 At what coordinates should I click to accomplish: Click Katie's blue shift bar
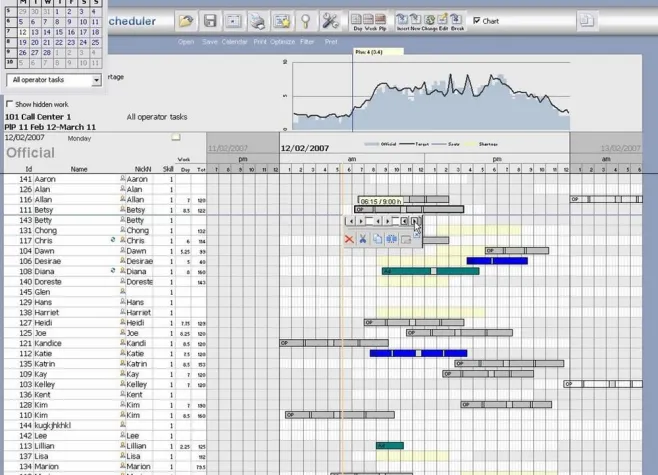tap(418, 353)
